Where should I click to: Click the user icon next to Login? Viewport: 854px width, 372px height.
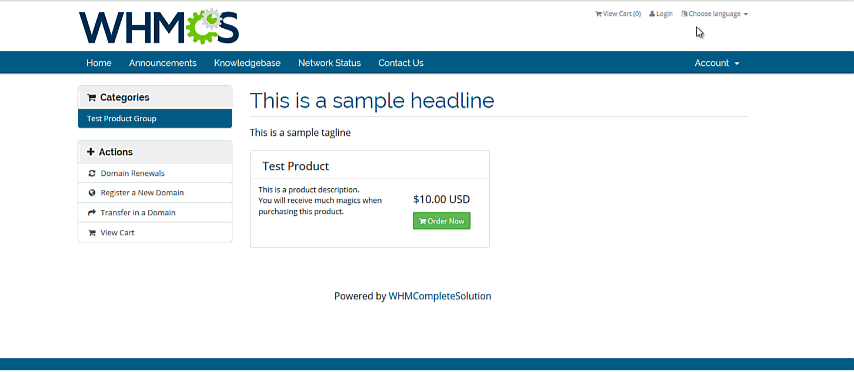click(x=652, y=14)
